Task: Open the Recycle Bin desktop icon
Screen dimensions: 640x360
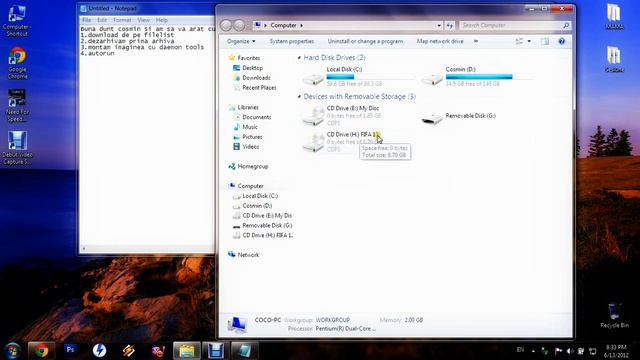Action: point(614,315)
